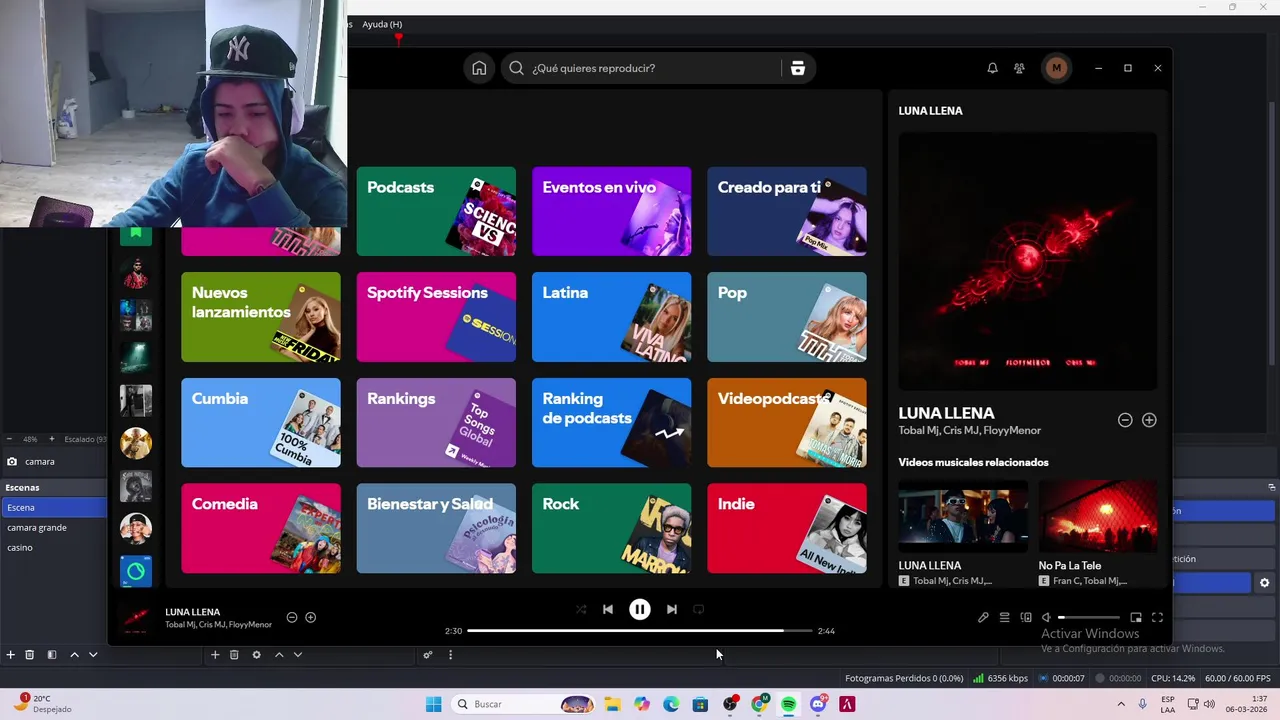Add a new scene with OBS plus icon
This screenshot has width=1280, height=720.
pos(11,655)
